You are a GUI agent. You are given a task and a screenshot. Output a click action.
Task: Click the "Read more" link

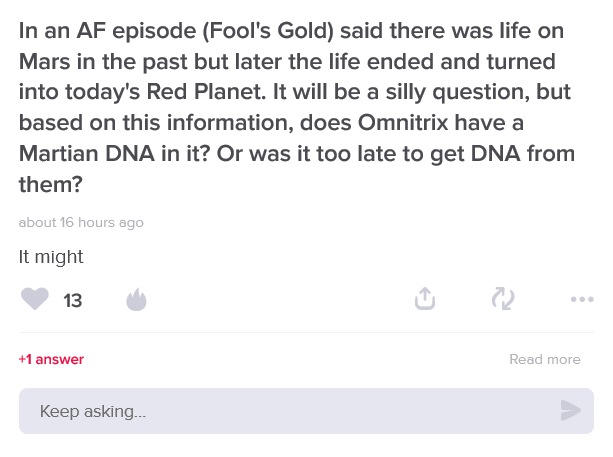(x=544, y=359)
